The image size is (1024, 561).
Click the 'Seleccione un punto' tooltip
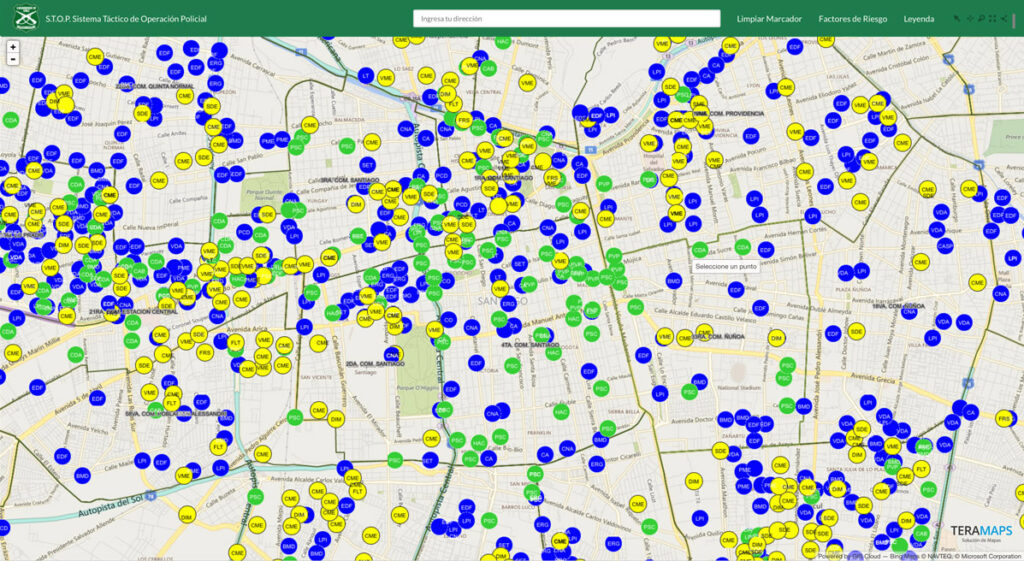tap(726, 267)
